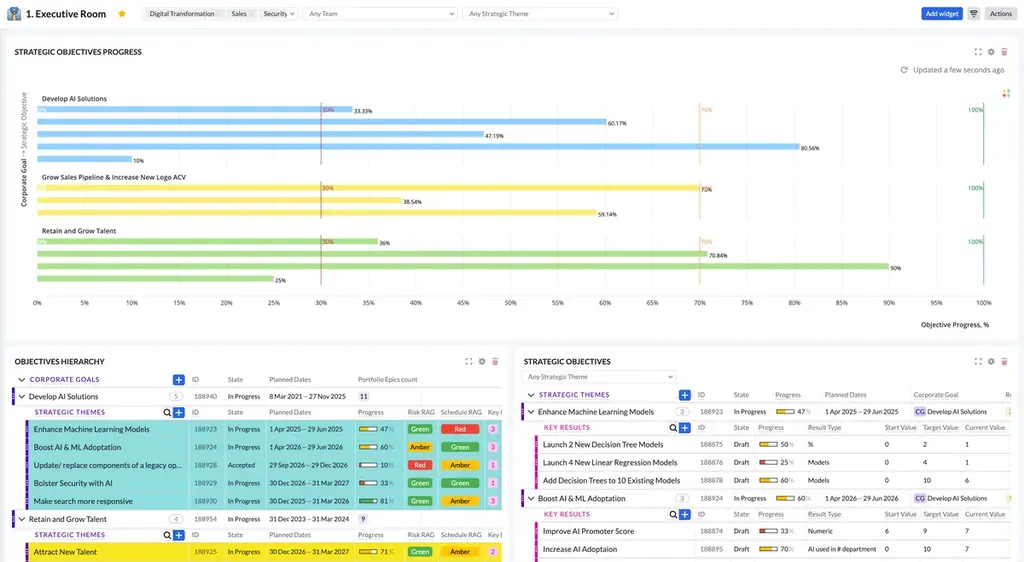Screen dimensions: 1024x562
Task: Toggle the Security filter chip
Action: [x=275, y=14]
